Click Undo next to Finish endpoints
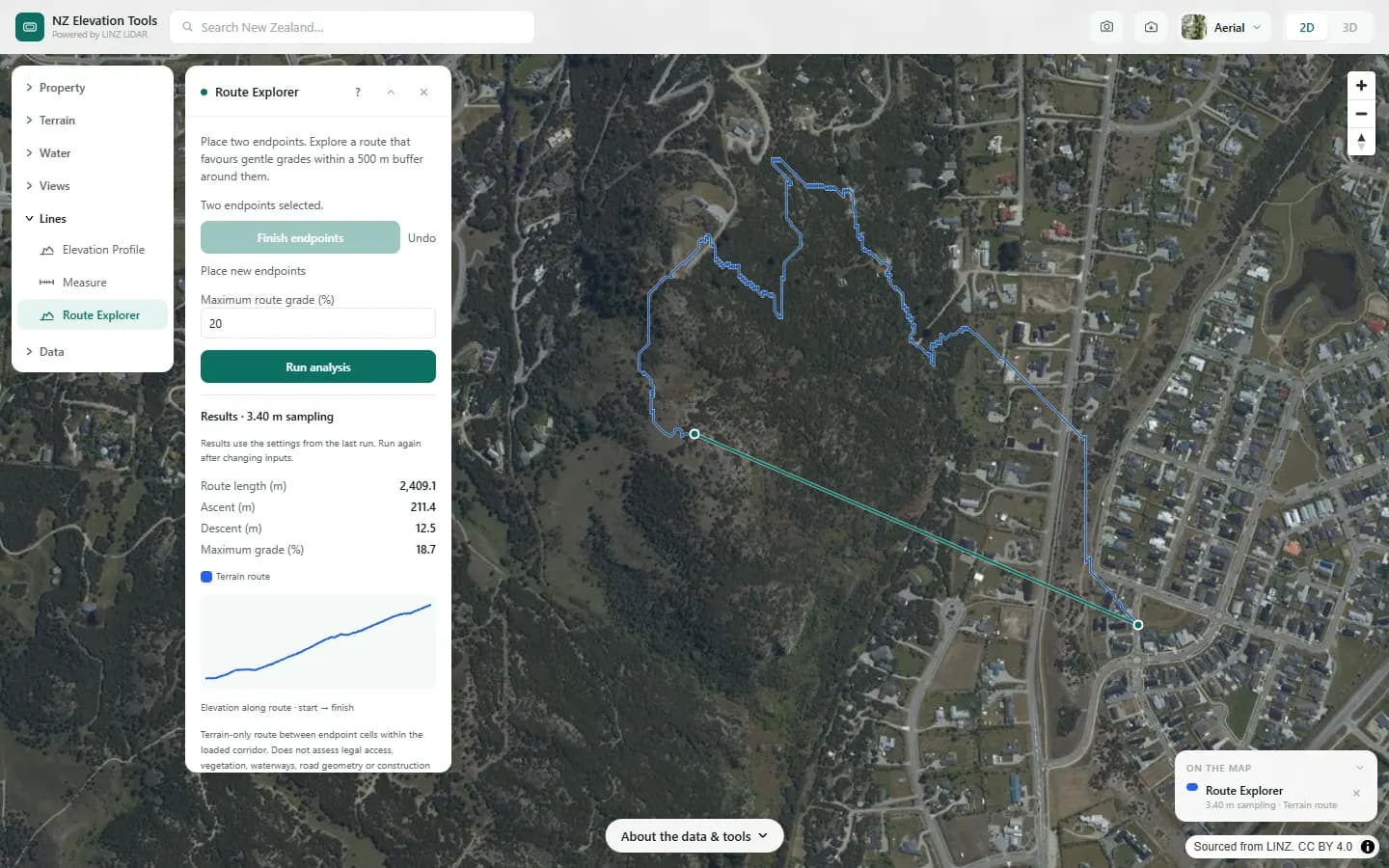 pos(422,238)
